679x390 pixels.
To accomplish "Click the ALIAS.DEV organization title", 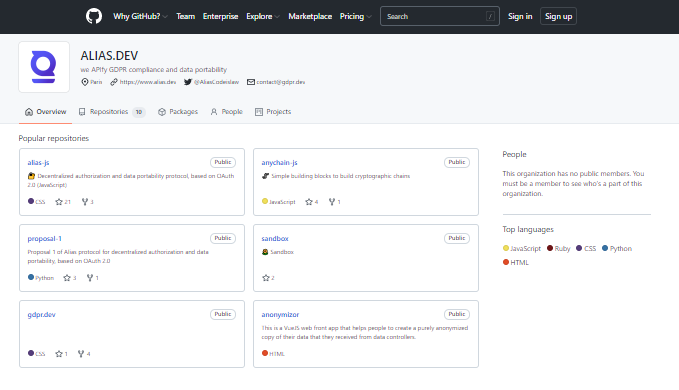I will [109, 56].
